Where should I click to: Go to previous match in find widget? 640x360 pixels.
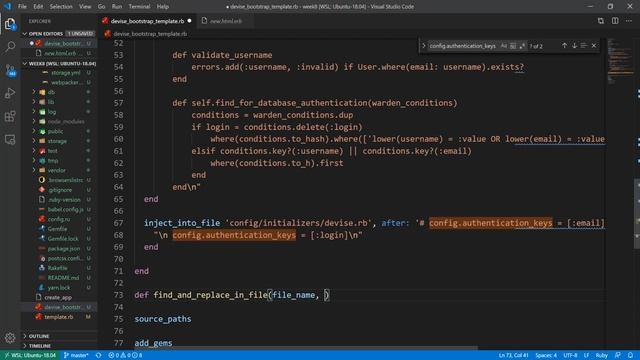pyautogui.click(x=564, y=46)
